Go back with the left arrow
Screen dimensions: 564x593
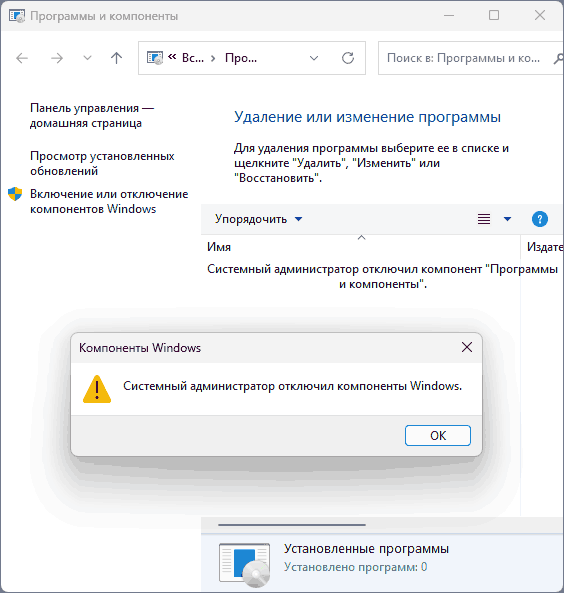point(22,58)
